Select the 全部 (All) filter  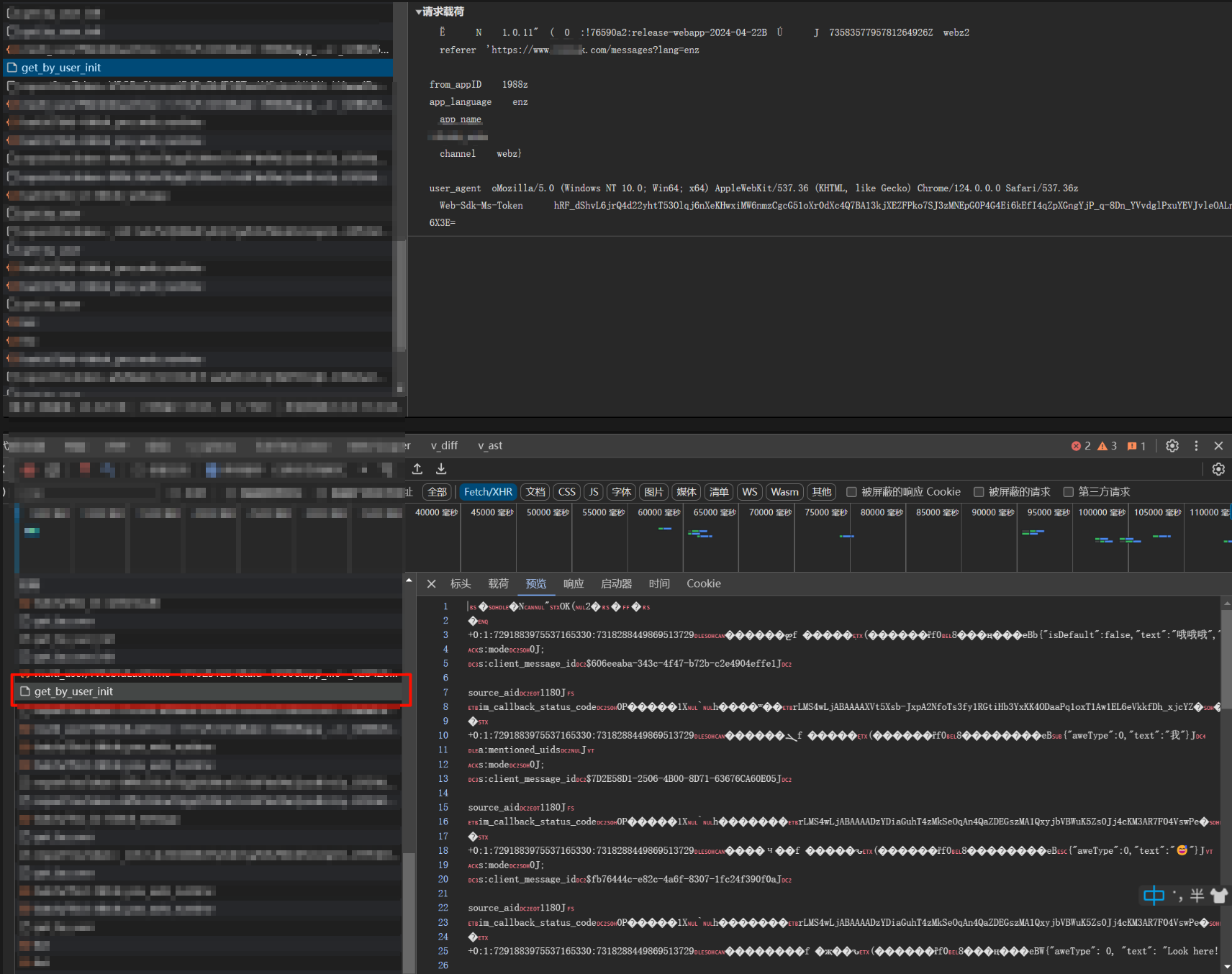437,492
